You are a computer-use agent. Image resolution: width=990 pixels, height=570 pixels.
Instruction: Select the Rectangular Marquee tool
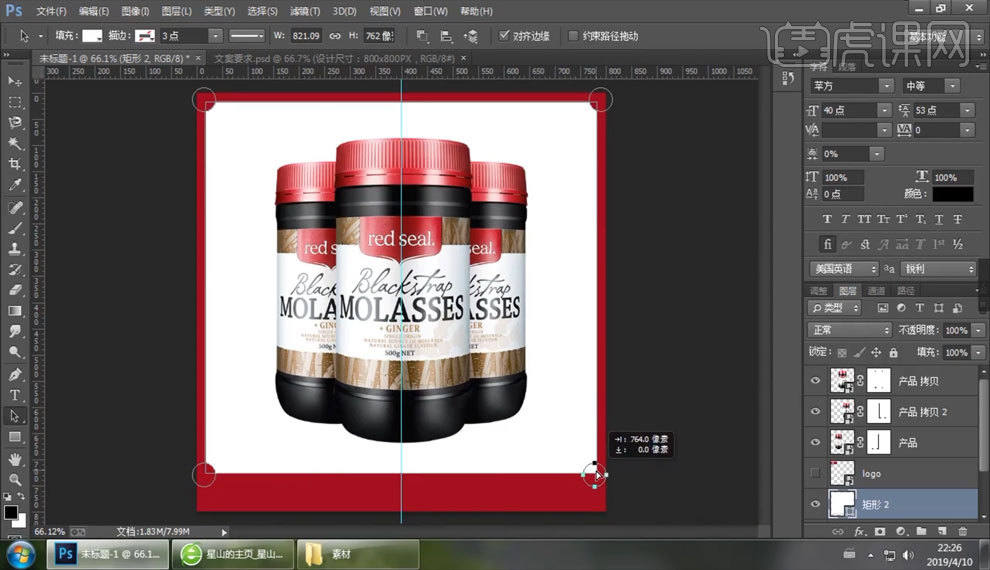[x=15, y=102]
